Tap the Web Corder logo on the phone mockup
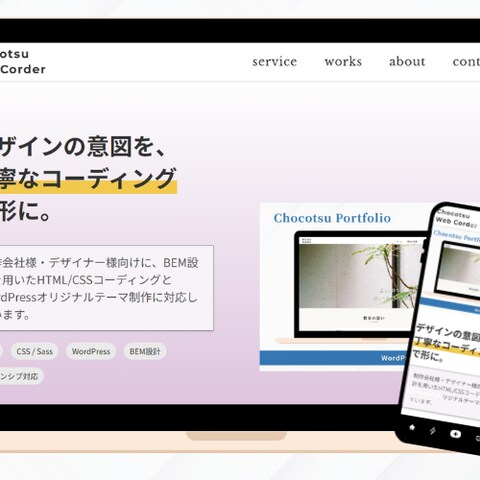Image resolution: width=480 pixels, height=480 pixels. click(457, 218)
